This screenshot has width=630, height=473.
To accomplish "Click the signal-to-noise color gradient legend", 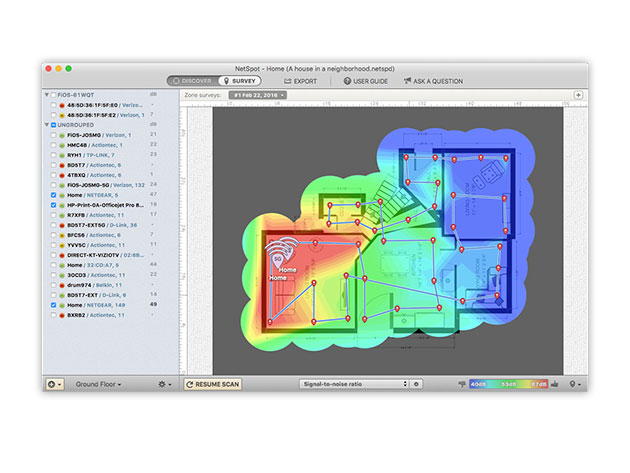I will coord(509,384).
